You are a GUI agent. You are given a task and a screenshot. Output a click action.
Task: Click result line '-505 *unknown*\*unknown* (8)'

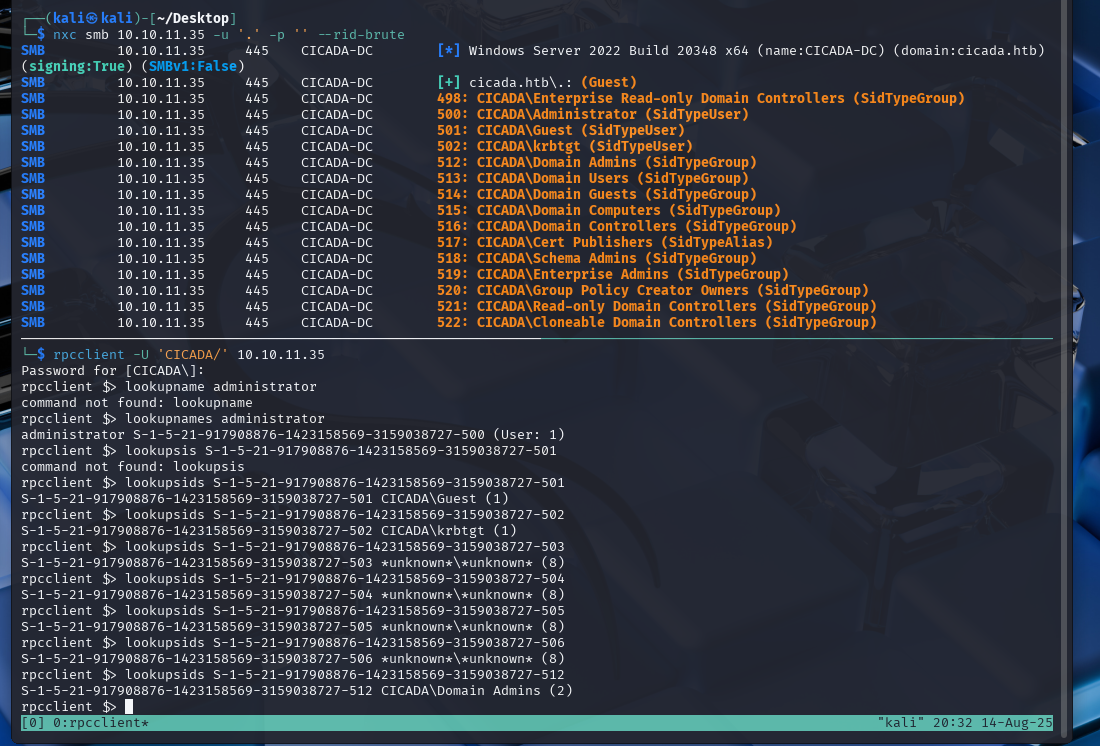pyautogui.click(x=293, y=627)
